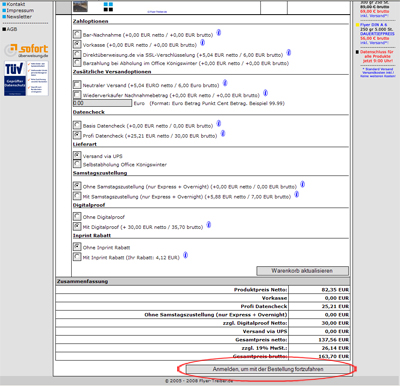The height and width of the screenshot is (386, 400).
Task: Enable the Neutraler Versand checkbox
Action: click(x=77, y=84)
